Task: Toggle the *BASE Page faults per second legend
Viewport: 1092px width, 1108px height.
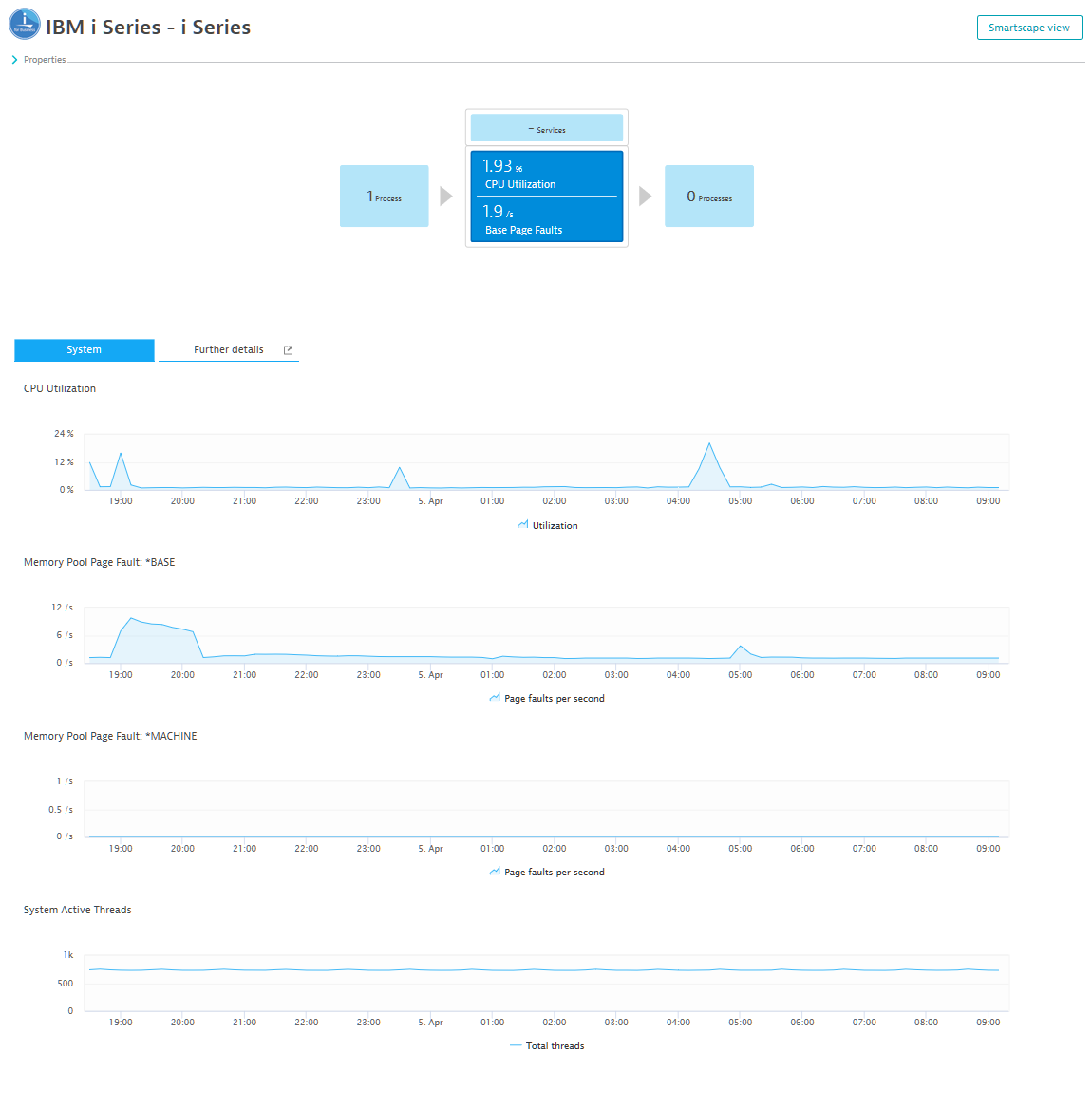Action: 547,698
